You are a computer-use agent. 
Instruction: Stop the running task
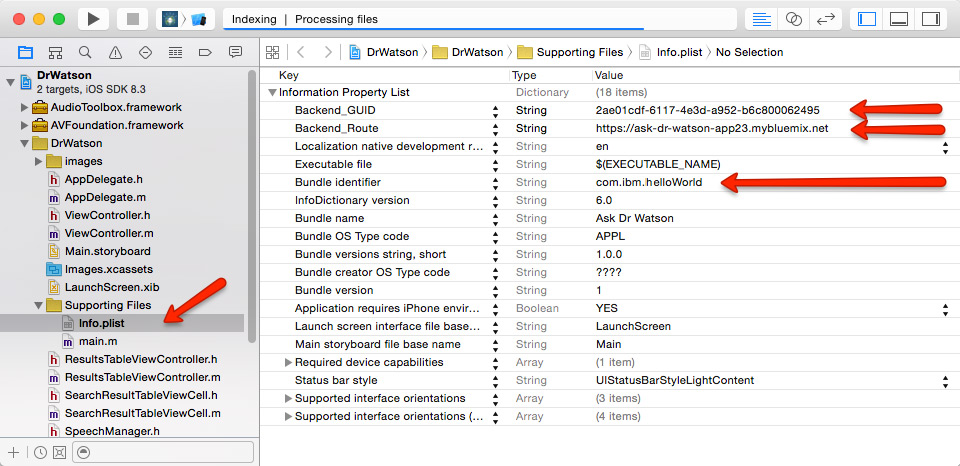pos(133,19)
